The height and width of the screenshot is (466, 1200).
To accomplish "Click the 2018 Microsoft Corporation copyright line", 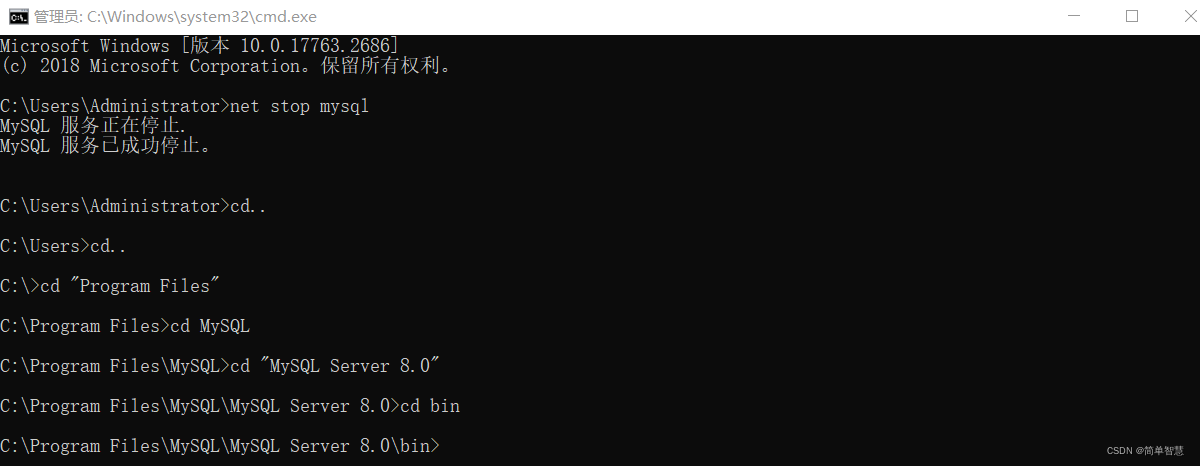I will pyautogui.click(x=226, y=66).
